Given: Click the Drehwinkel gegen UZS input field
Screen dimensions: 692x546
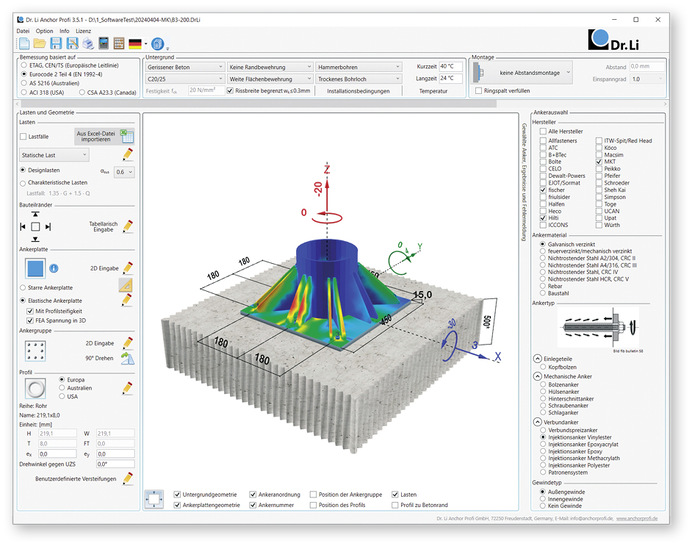Looking at the screenshot, I should [110, 464].
